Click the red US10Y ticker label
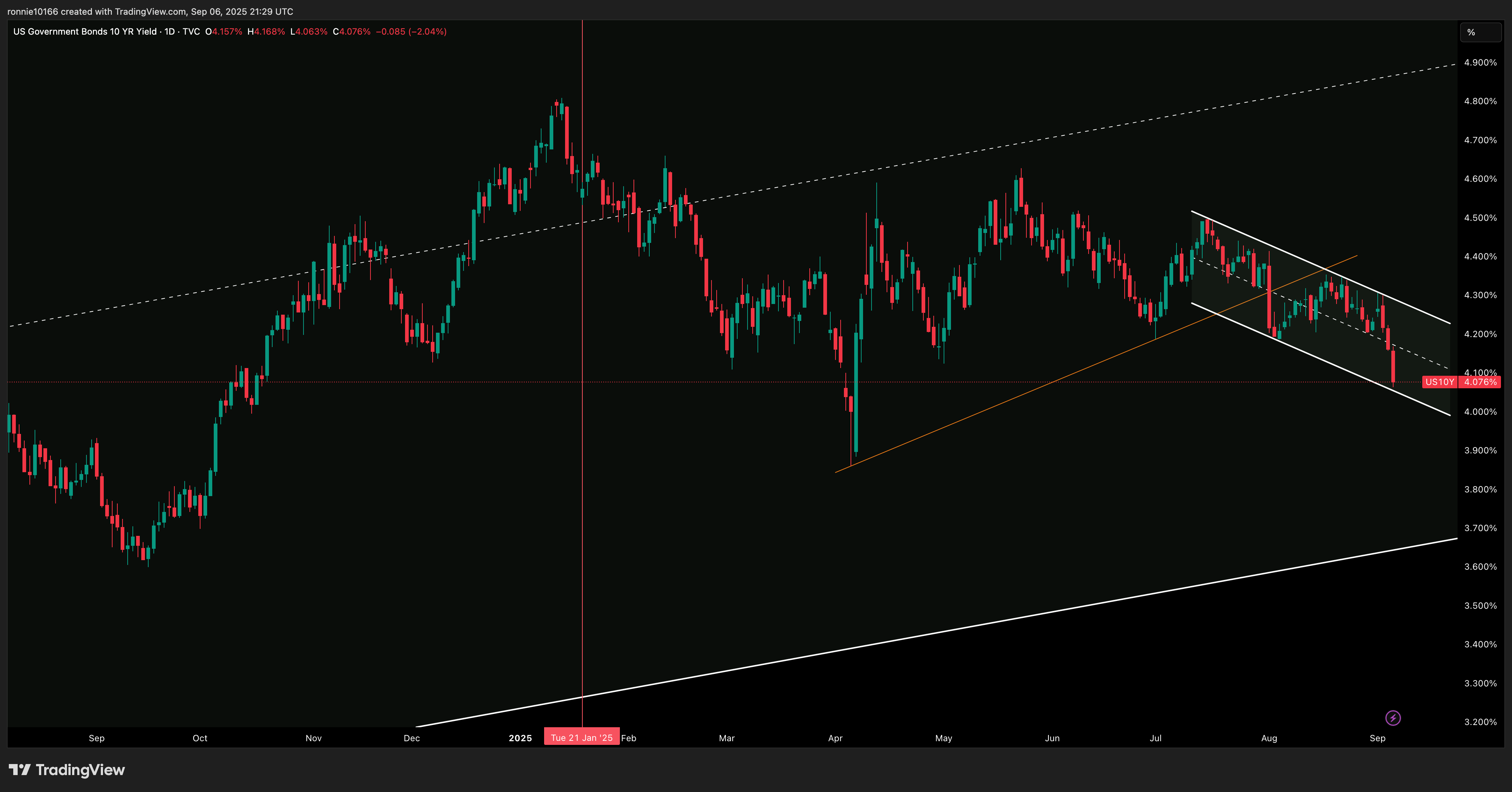 pos(1439,382)
